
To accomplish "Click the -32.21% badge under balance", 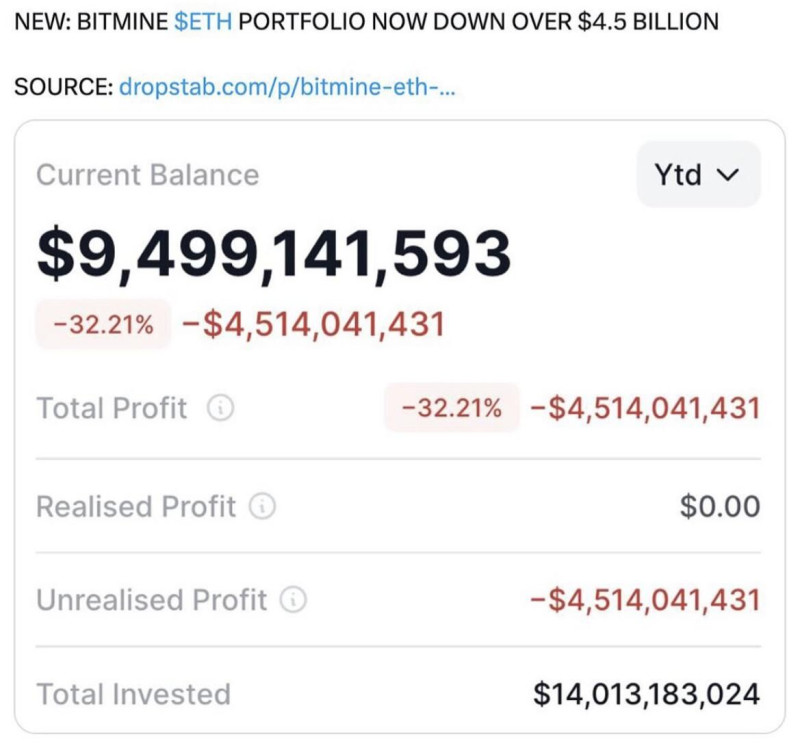I will [x=103, y=325].
